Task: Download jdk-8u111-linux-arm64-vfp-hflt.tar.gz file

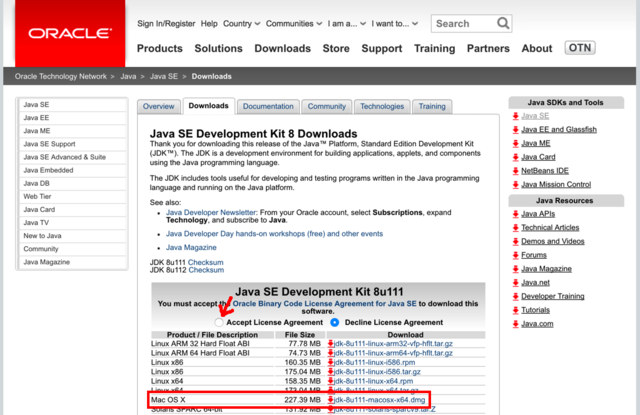Action: coord(393,353)
